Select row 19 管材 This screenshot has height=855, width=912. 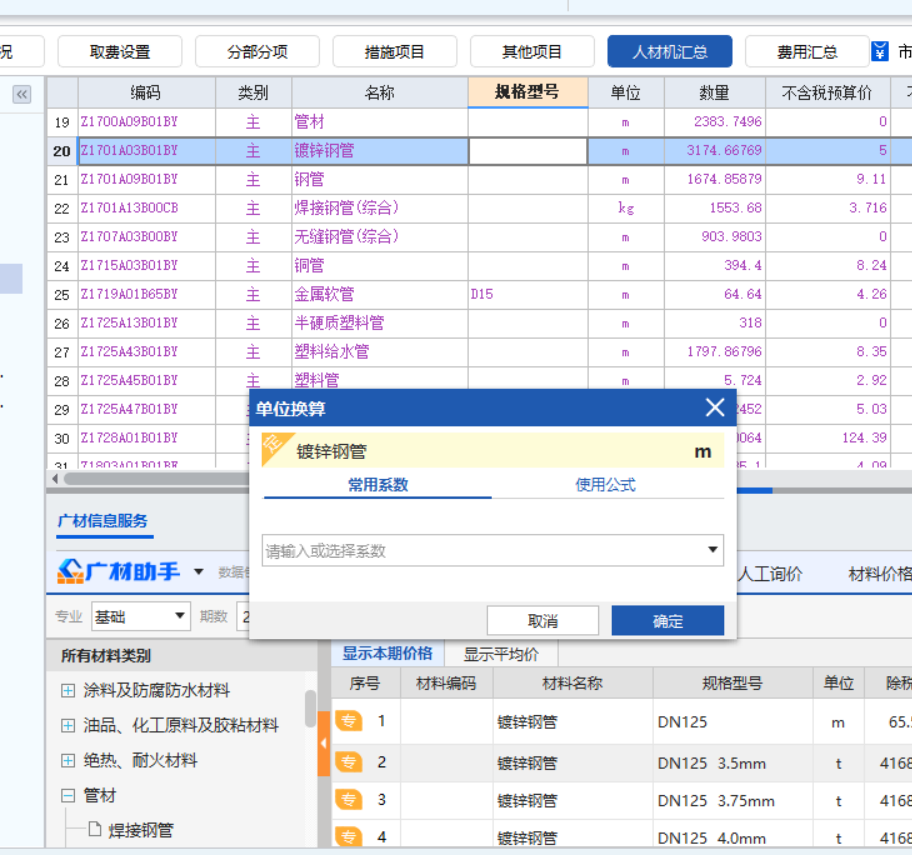479,122
